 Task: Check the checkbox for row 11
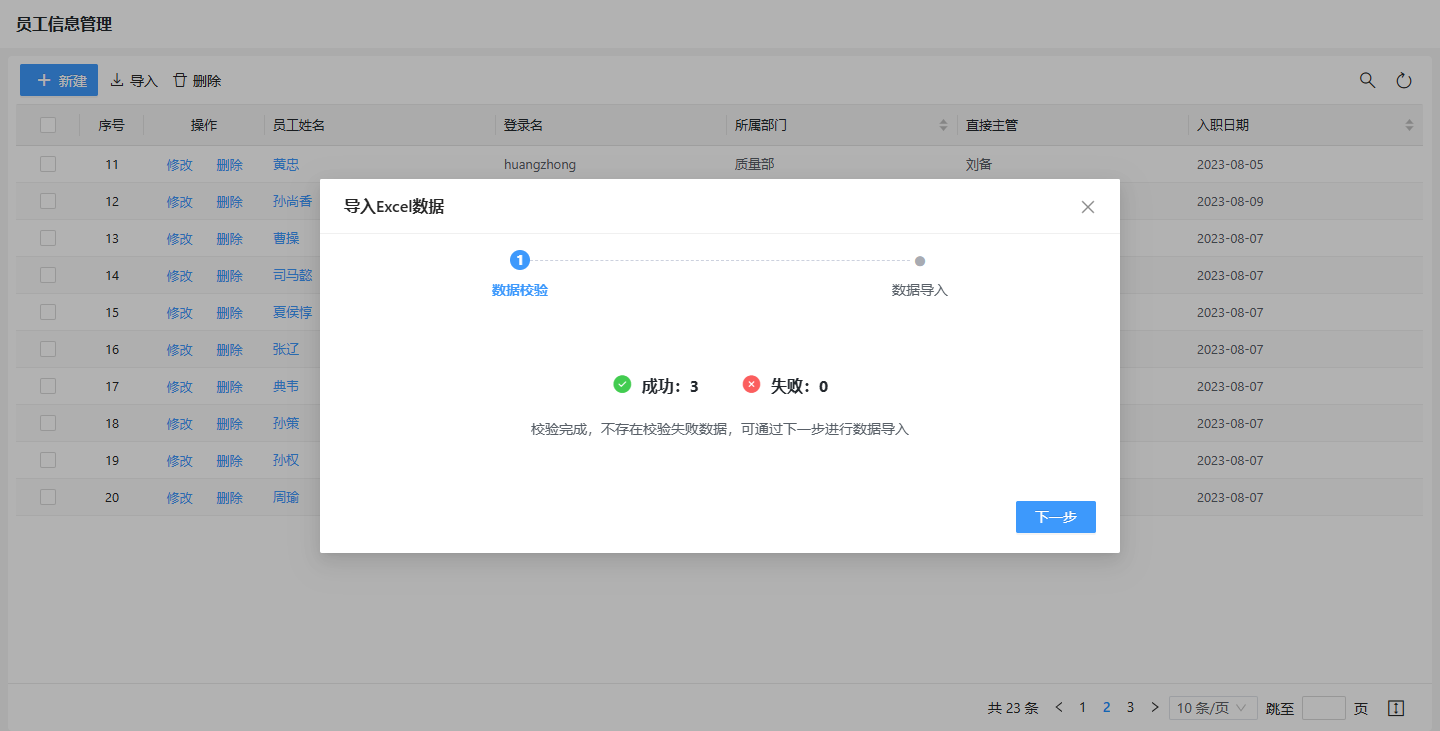[x=48, y=164]
